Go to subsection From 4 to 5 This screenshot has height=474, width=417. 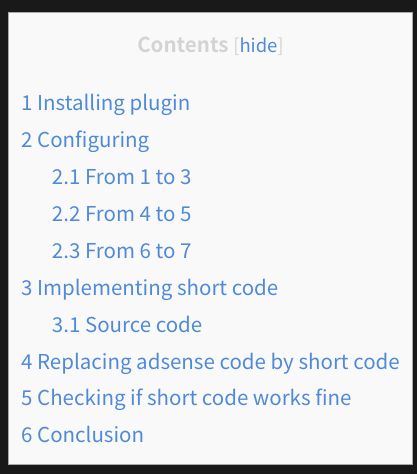(x=121, y=214)
